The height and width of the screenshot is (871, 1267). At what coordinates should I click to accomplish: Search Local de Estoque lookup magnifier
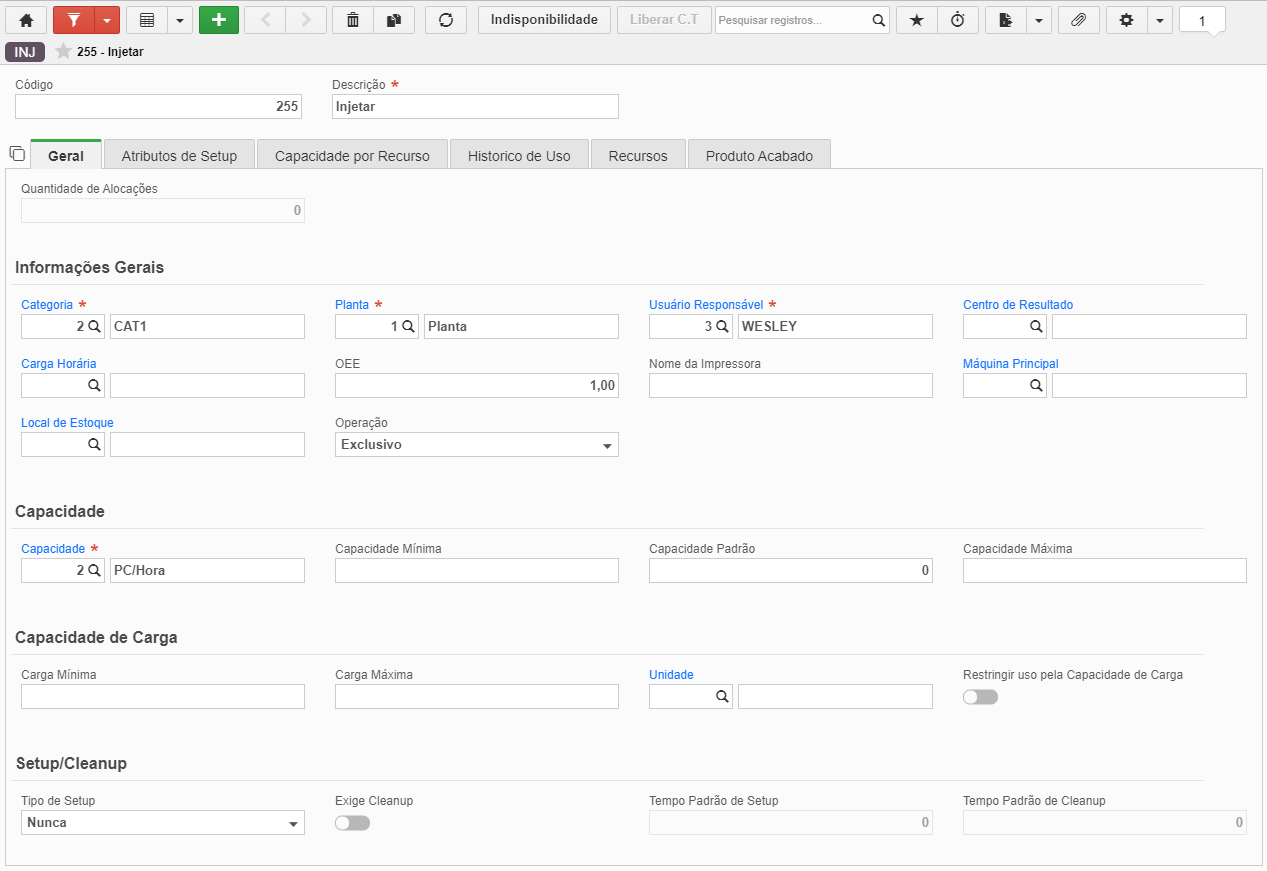tap(94, 444)
